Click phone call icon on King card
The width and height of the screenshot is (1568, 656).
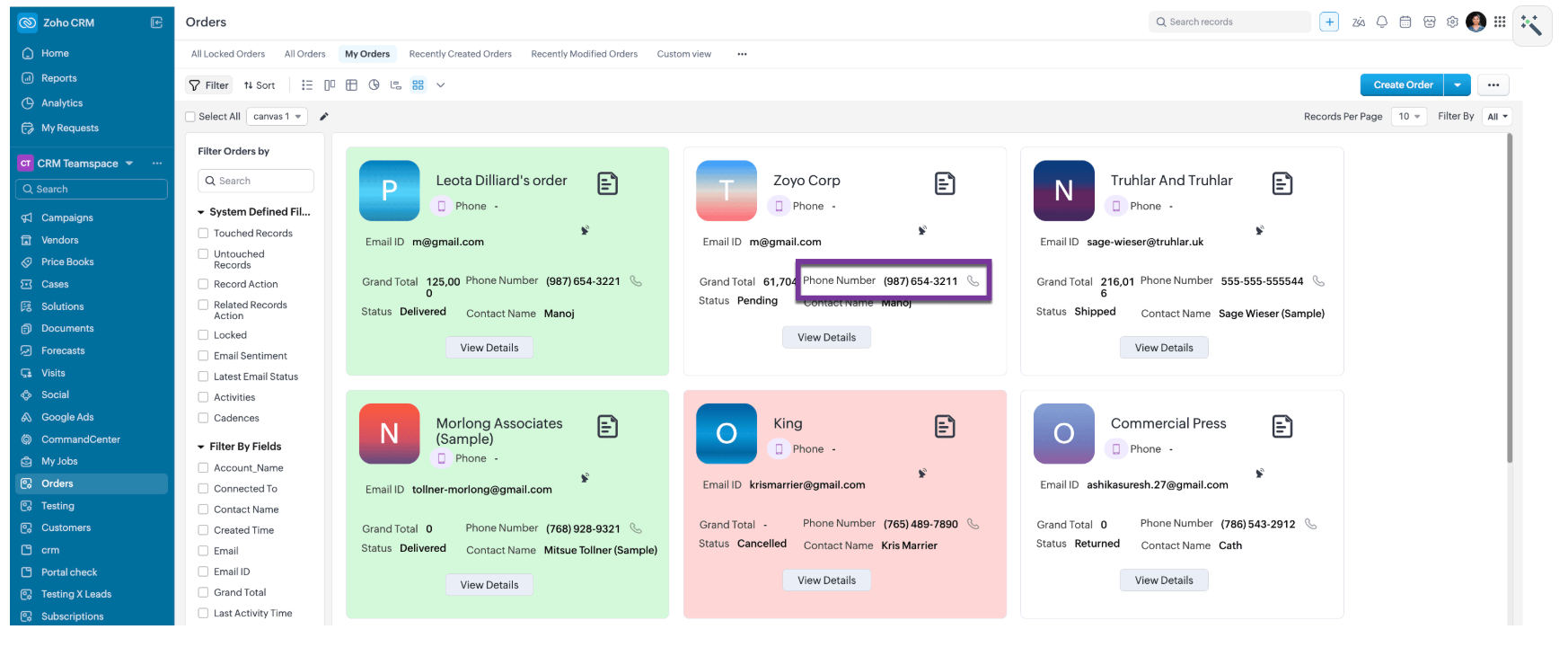973,524
